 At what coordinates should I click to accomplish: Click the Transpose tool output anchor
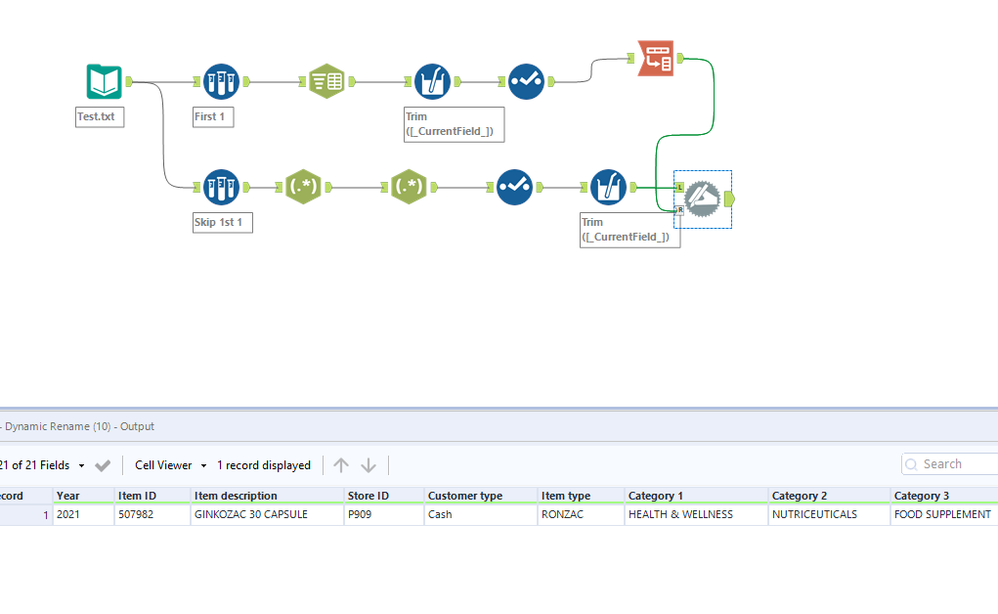click(x=680, y=59)
